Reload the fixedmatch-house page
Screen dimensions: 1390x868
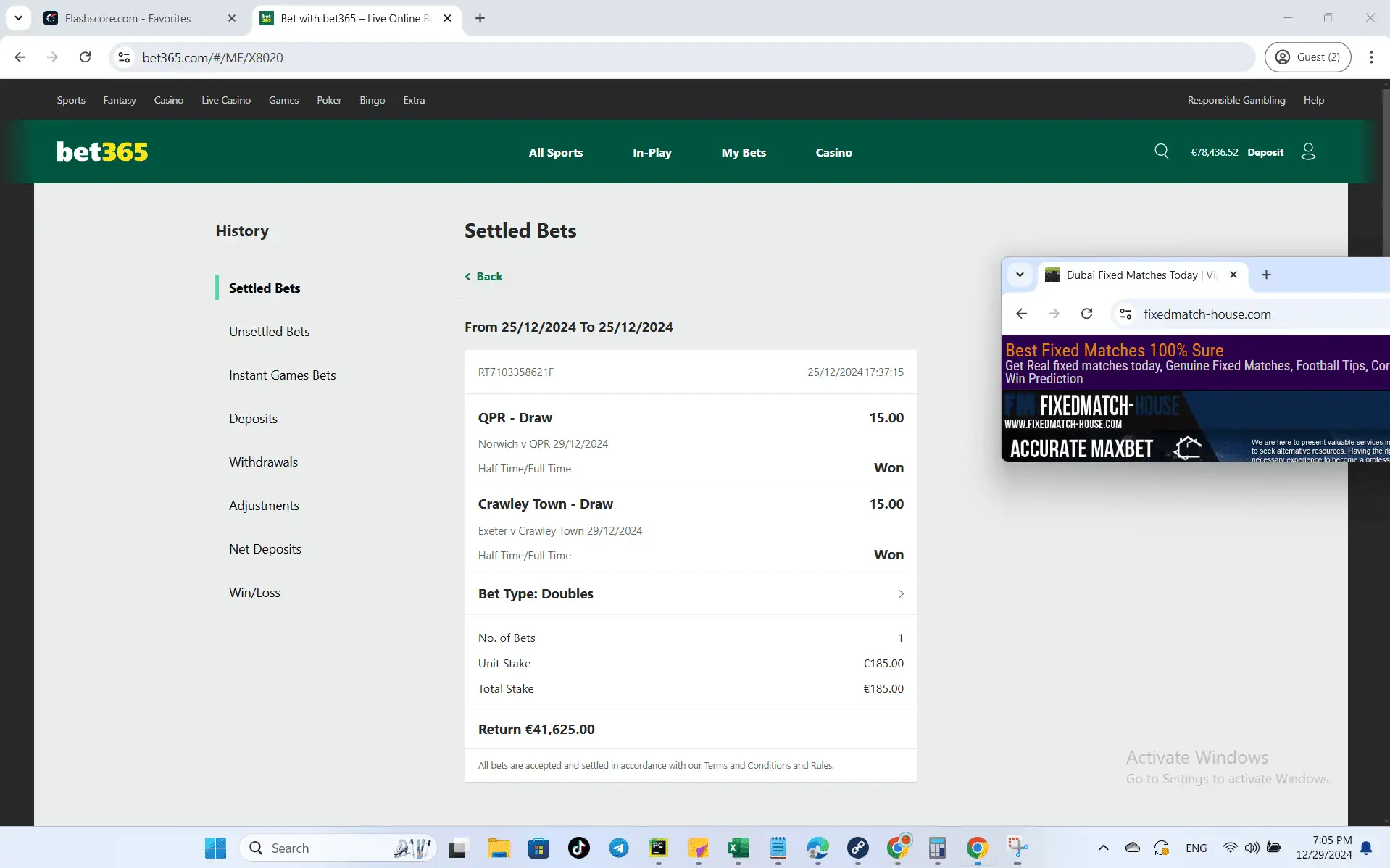1086,314
